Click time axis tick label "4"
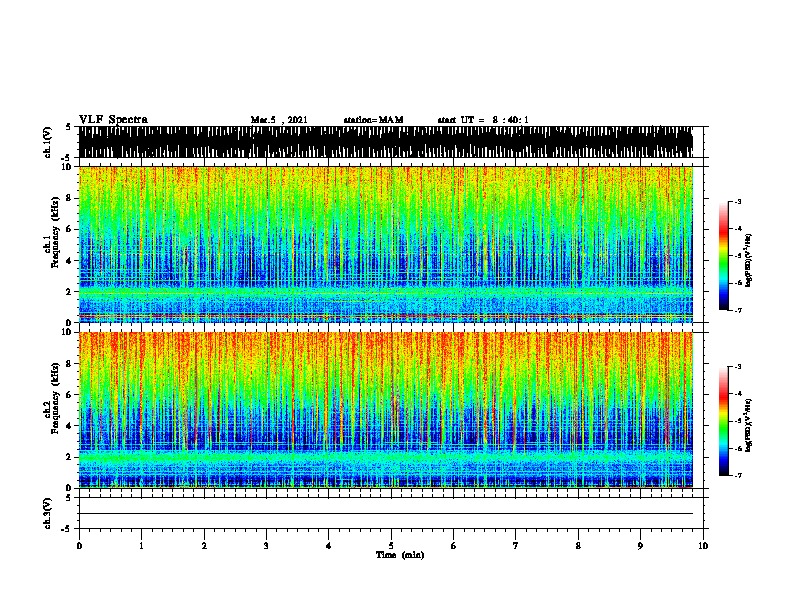The height and width of the screenshot is (612, 792). click(329, 545)
